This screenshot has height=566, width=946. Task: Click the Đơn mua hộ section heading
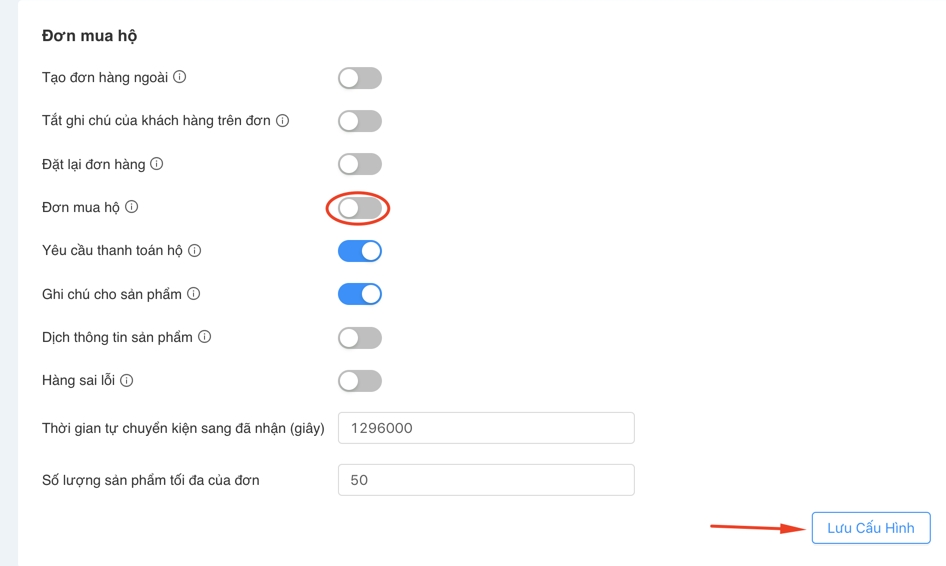click(89, 36)
